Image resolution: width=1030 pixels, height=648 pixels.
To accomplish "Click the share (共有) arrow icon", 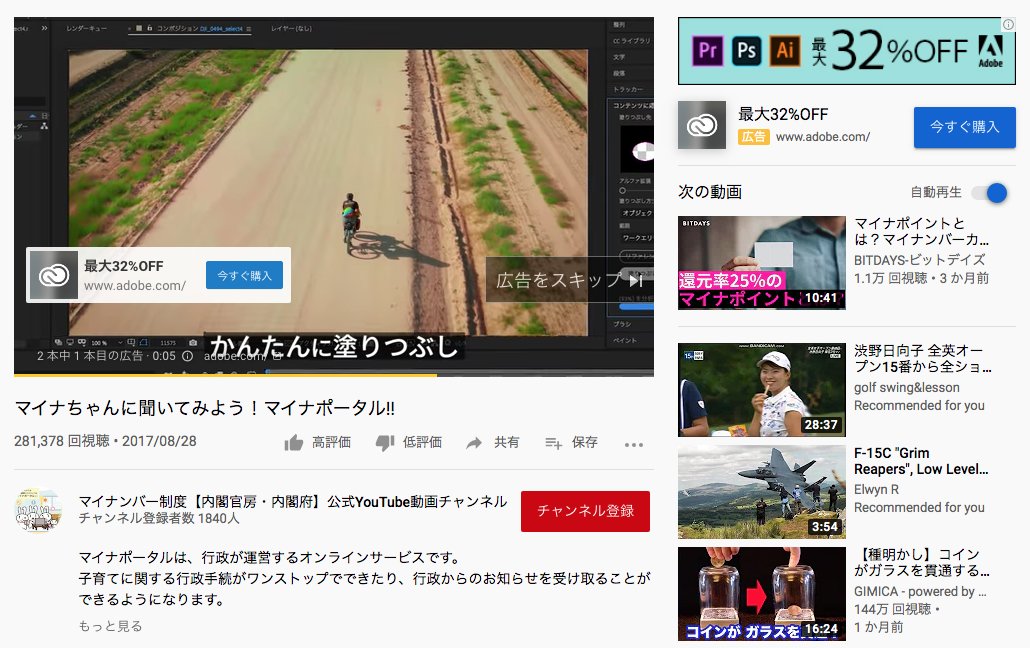I will 474,443.
